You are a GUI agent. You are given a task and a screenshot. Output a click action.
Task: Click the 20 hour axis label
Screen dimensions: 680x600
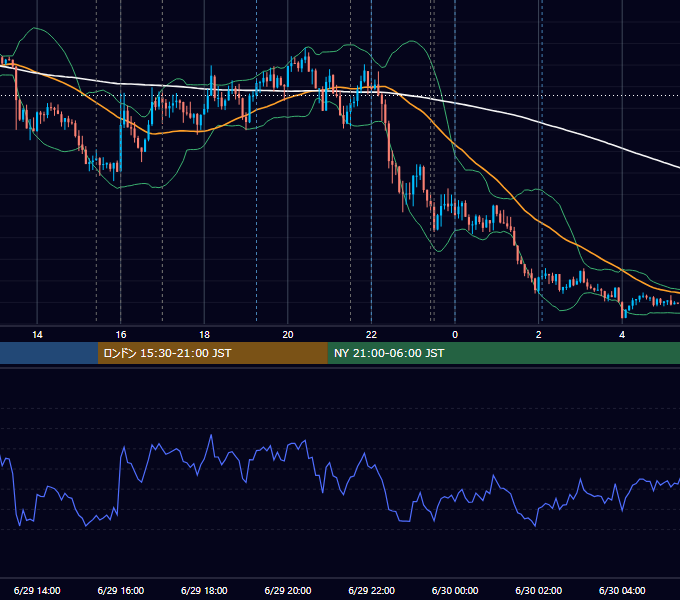288,335
